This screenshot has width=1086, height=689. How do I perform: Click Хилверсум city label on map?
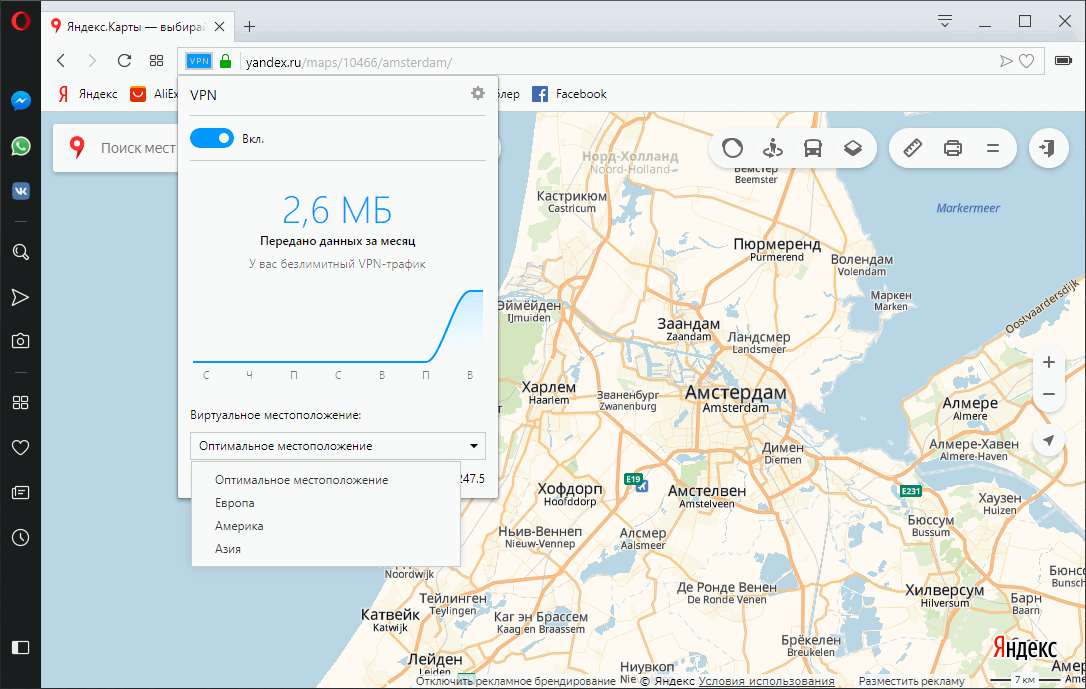pos(945,590)
